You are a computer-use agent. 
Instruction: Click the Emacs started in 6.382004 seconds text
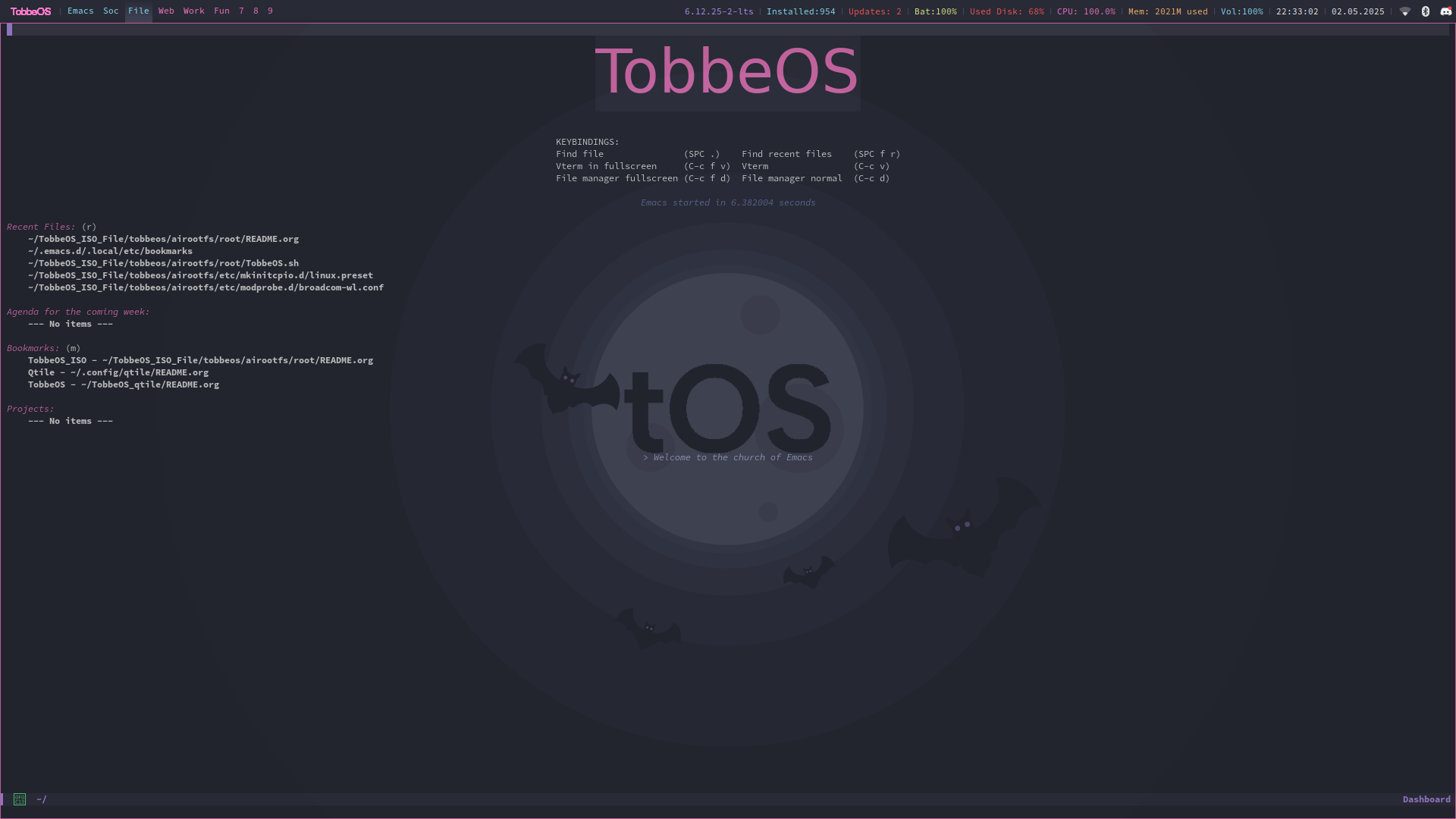tap(728, 202)
